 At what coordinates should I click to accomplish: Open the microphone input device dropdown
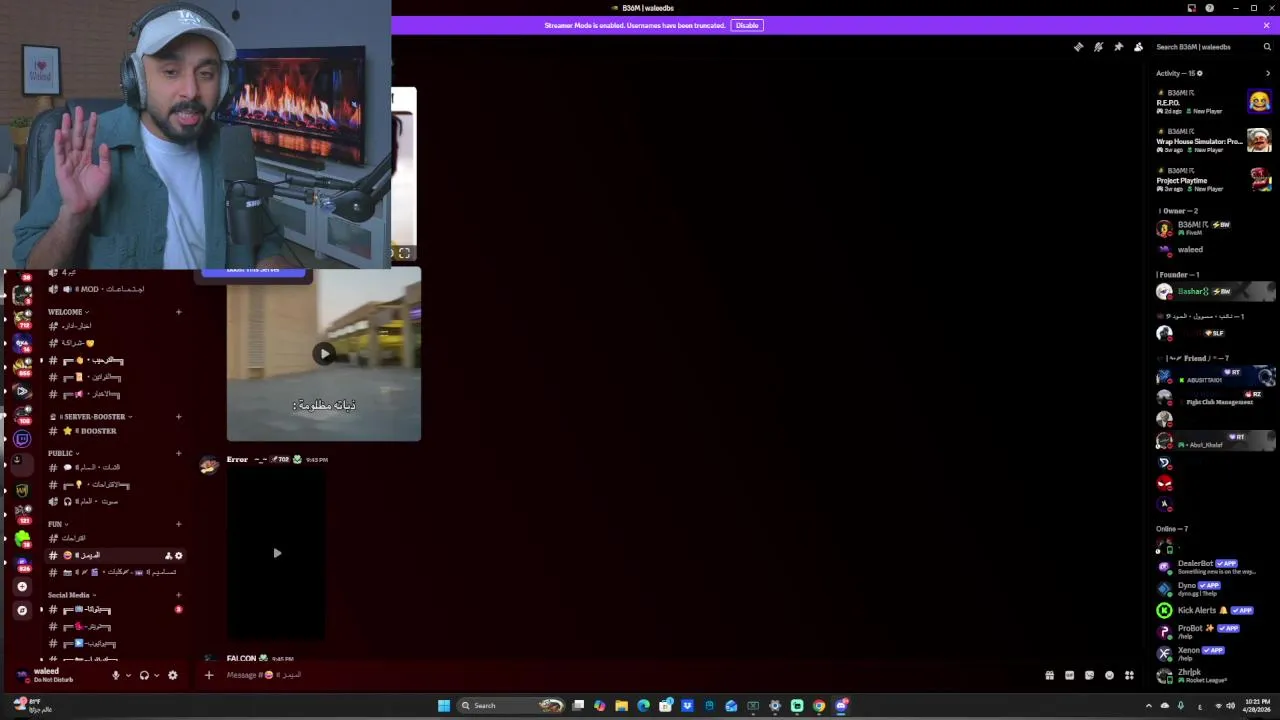[127, 676]
